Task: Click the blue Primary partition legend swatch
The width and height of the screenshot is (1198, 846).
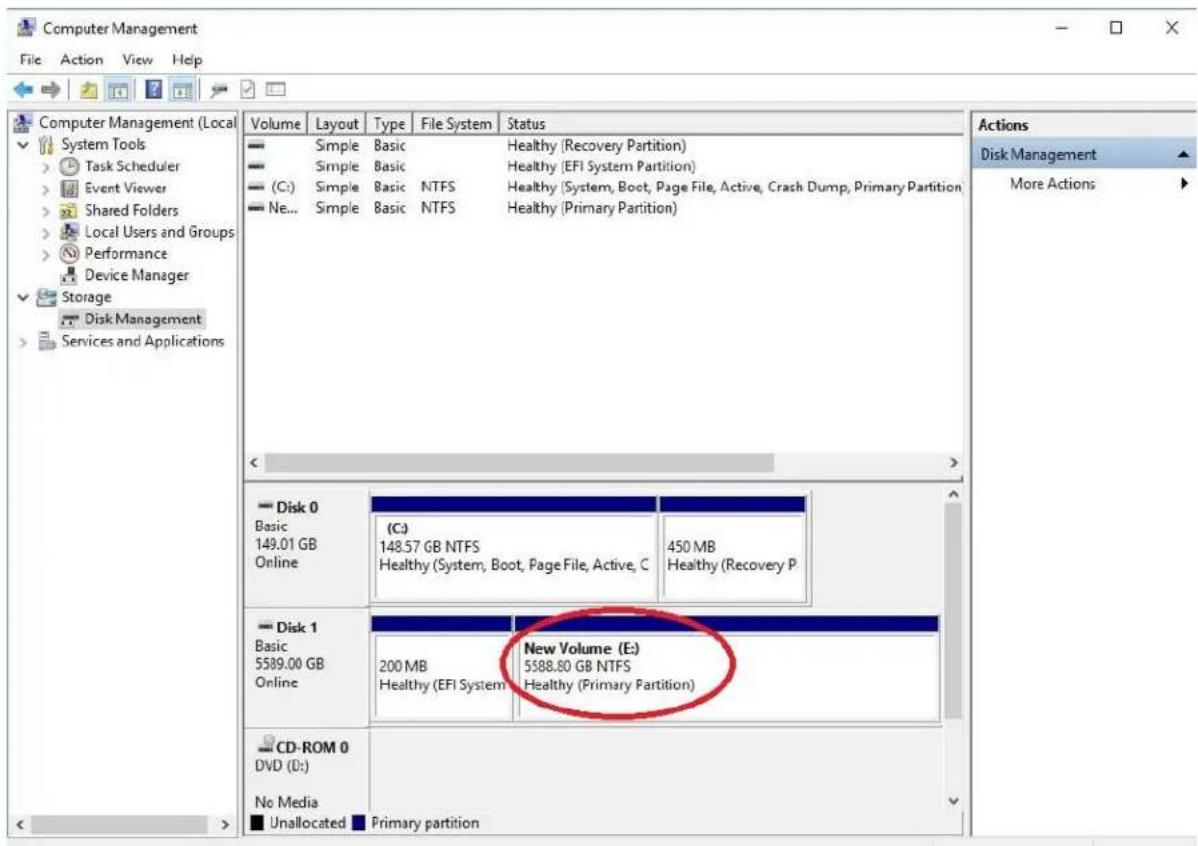Action: 359,823
